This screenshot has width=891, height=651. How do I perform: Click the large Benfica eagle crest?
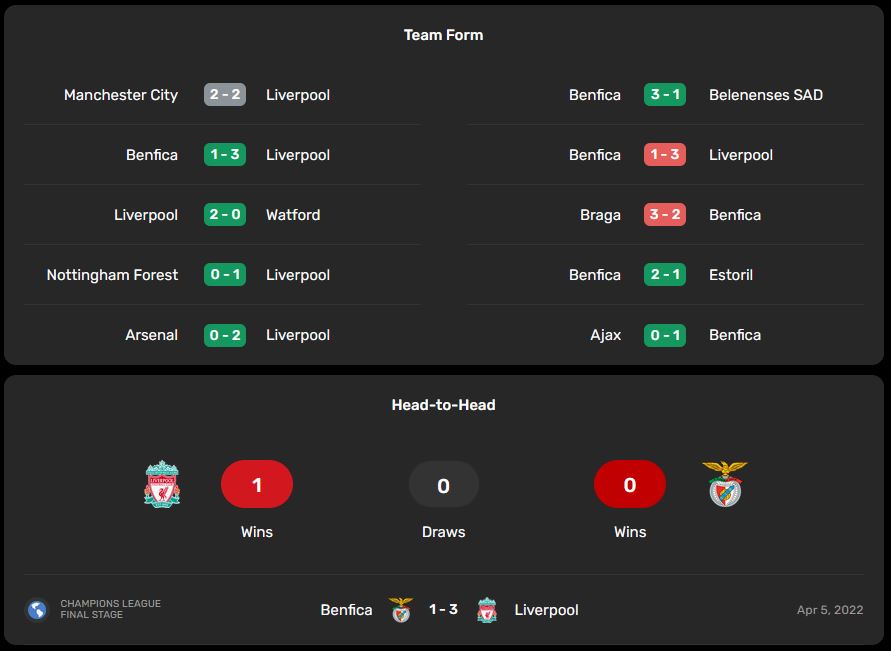[x=725, y=484]
